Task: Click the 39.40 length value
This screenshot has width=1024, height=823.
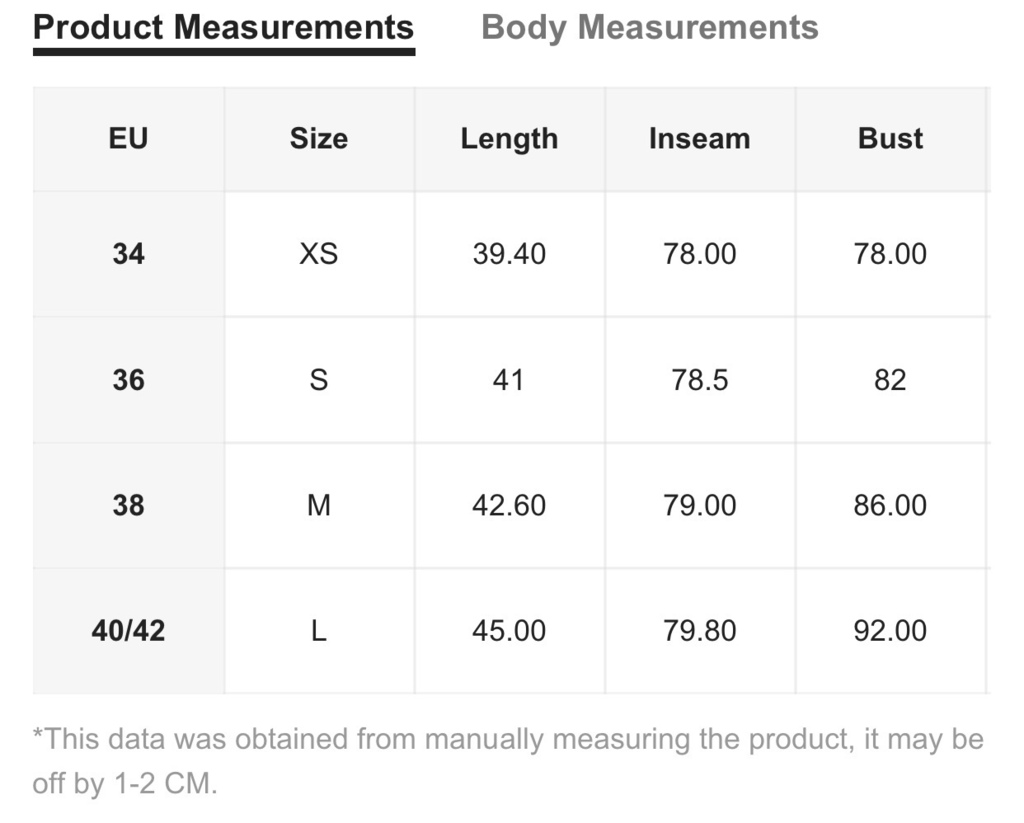Action: click(x=509, y=254)
